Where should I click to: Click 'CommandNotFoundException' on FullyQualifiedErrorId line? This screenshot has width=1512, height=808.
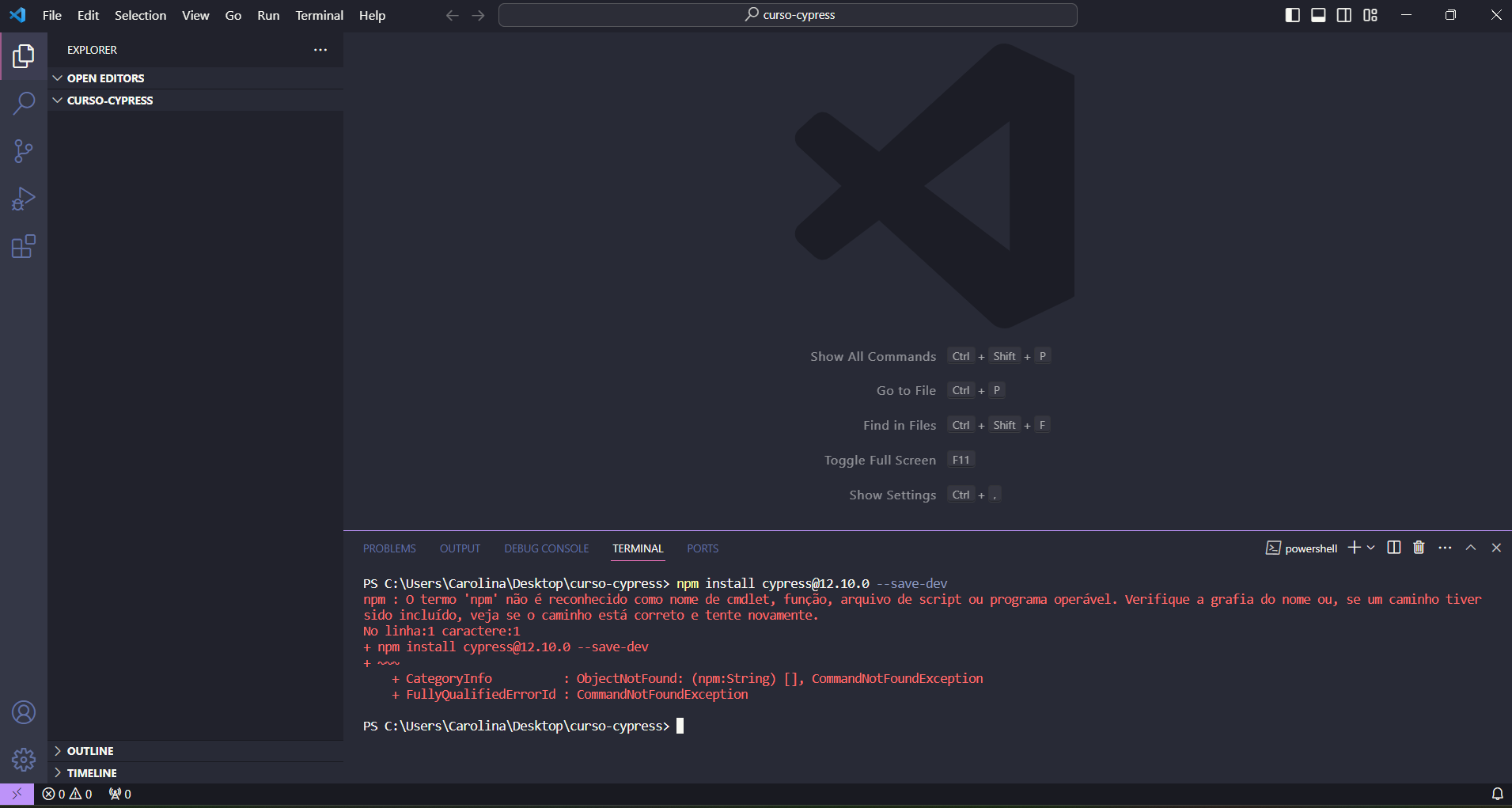click(x=662, y=694)
